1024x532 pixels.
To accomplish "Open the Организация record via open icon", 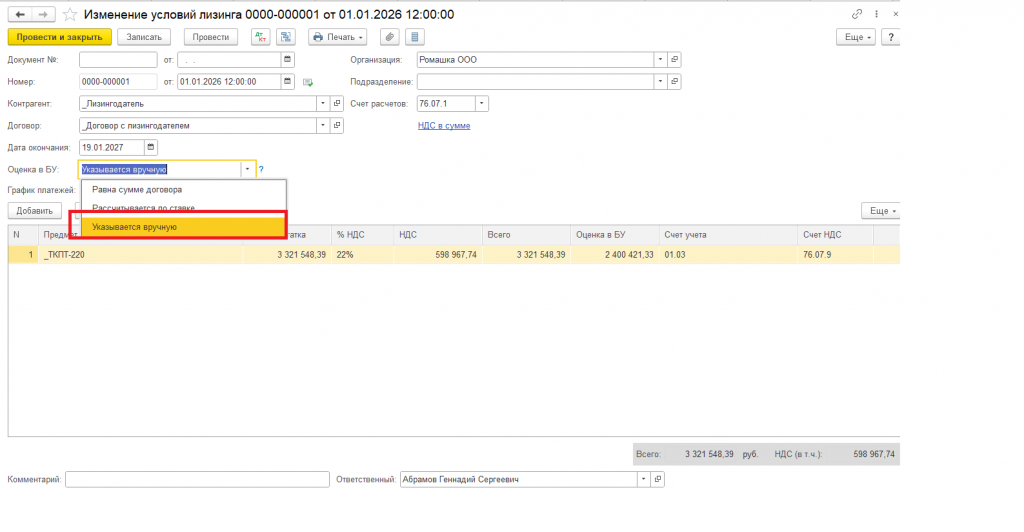I will click(675, 59).
